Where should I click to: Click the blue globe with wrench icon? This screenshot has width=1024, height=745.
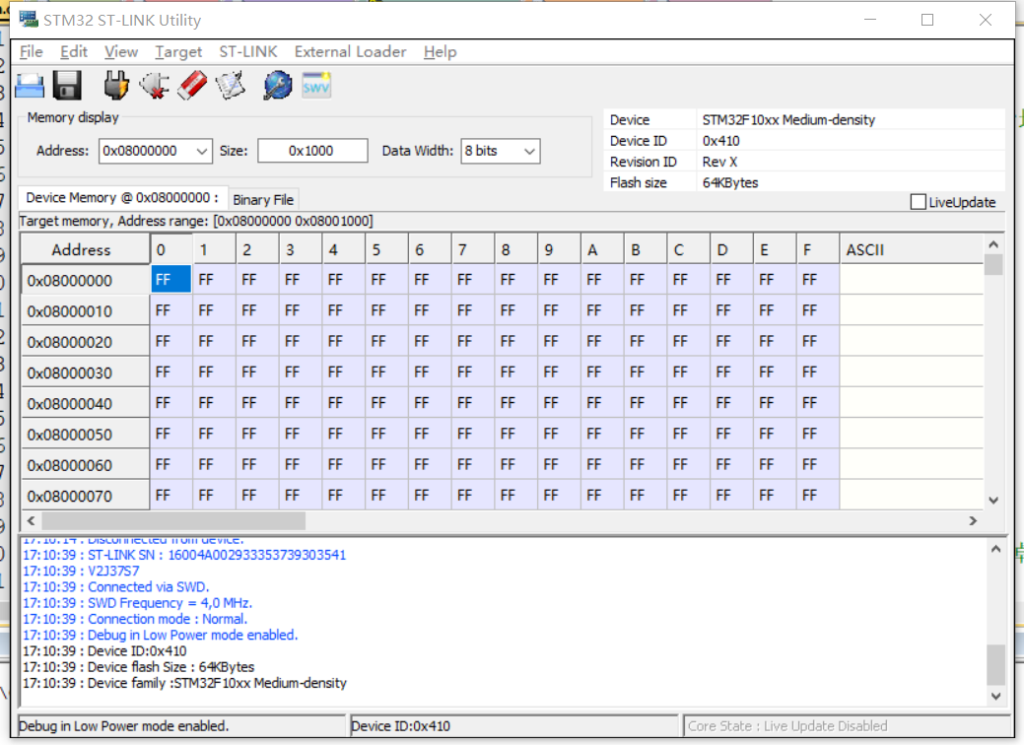pyautogui.click(x=278, y=86)
